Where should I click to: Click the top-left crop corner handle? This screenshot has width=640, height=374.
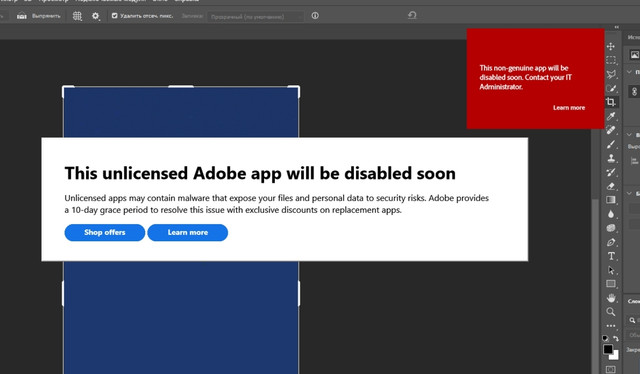tap(67, 91)
